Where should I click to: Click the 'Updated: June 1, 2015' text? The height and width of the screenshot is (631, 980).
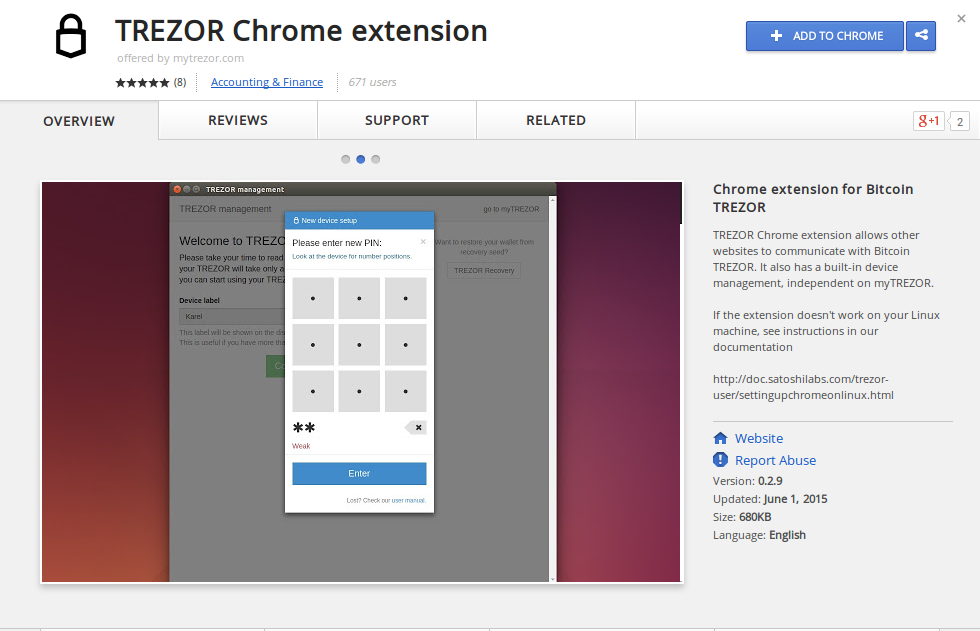770,499
